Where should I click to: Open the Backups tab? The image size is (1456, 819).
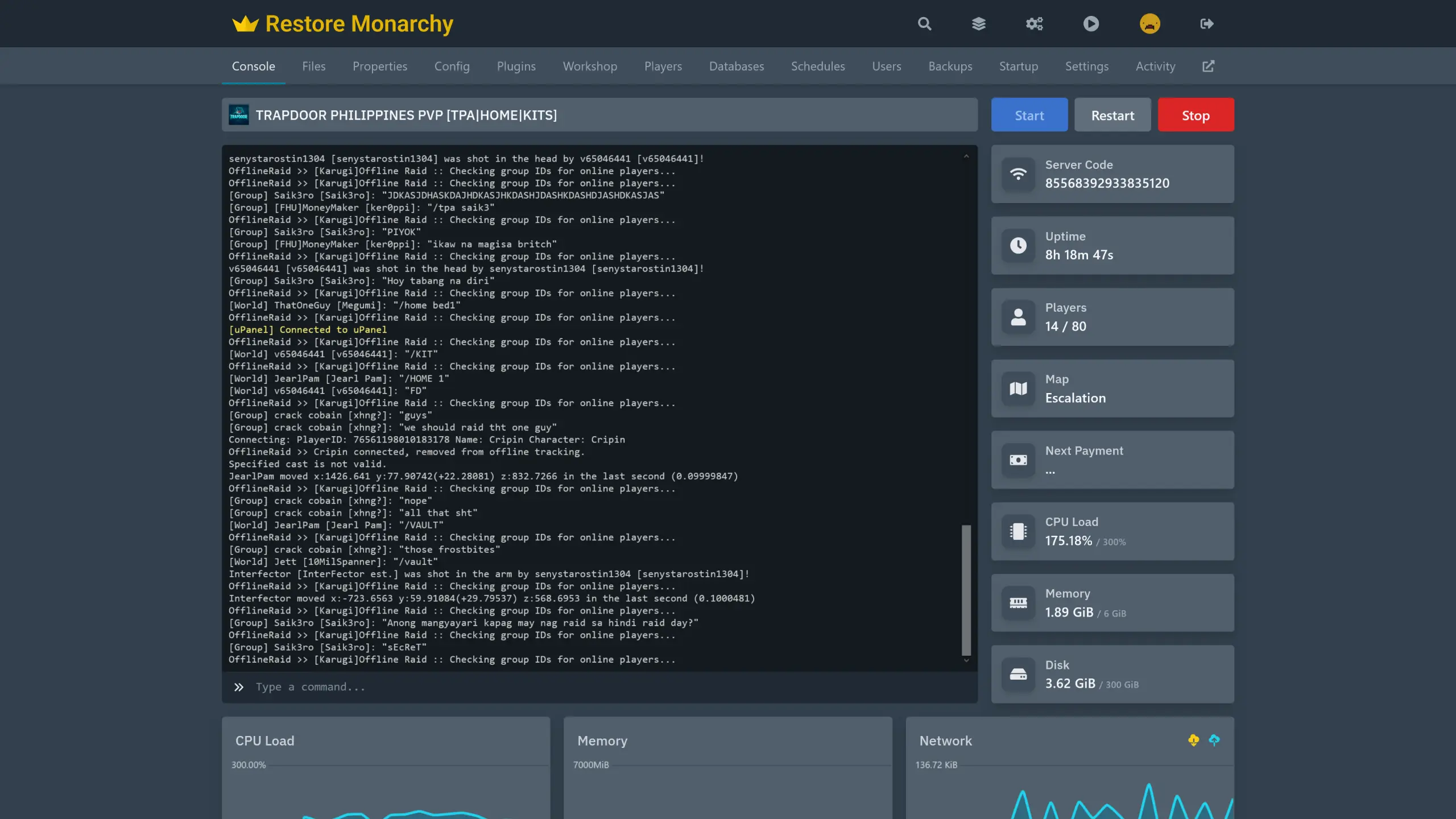[x=950, y=66]
